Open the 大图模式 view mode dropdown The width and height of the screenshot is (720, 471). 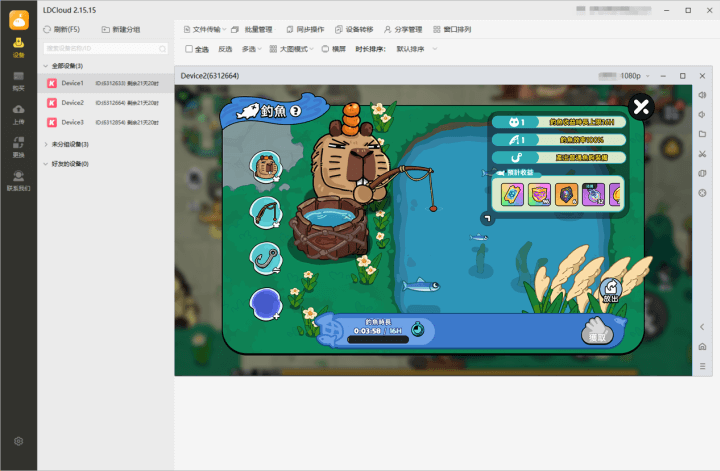(x=292, y=49)
